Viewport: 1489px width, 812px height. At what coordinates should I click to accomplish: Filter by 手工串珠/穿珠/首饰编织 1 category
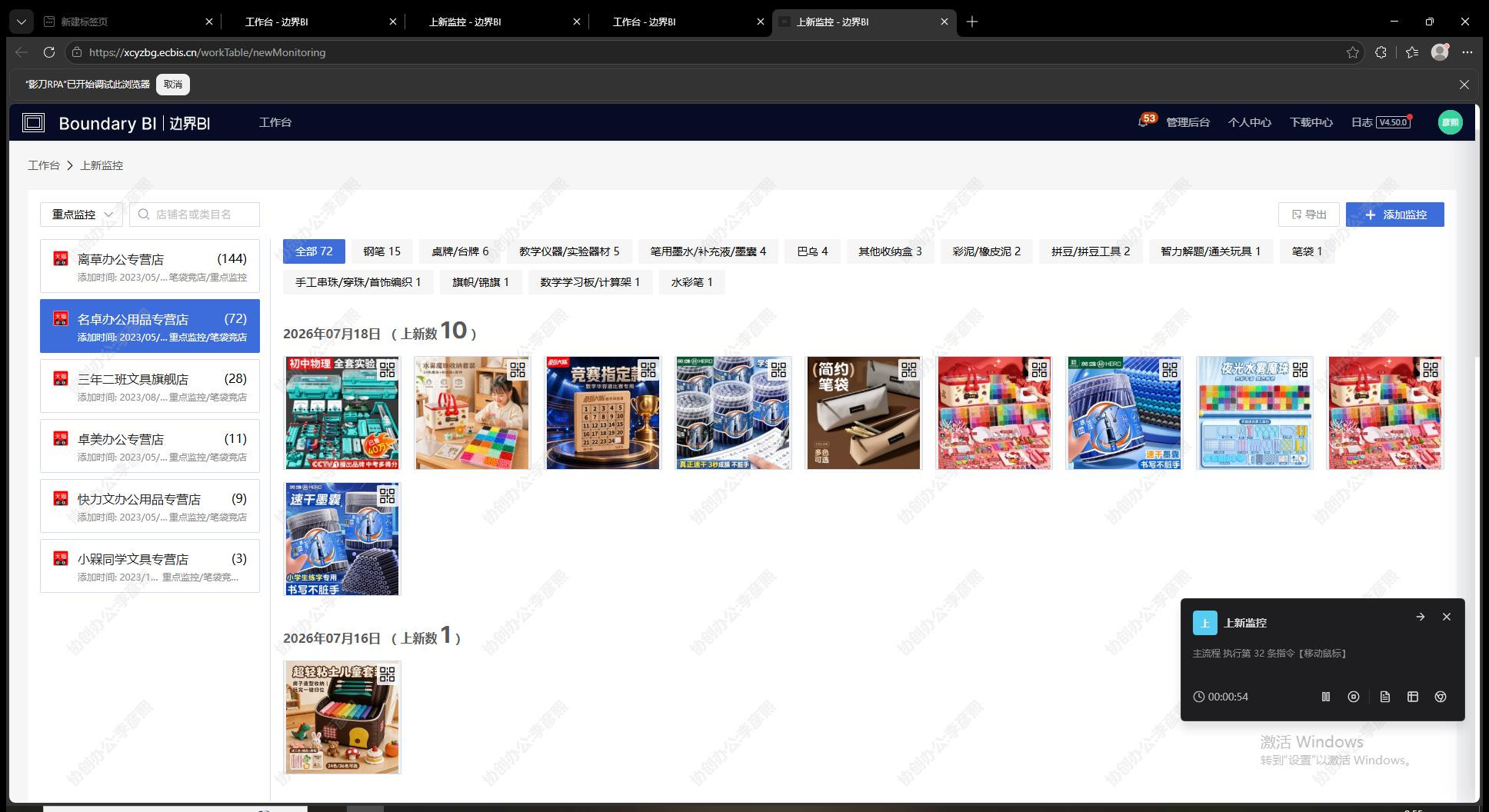click(358, 282)
